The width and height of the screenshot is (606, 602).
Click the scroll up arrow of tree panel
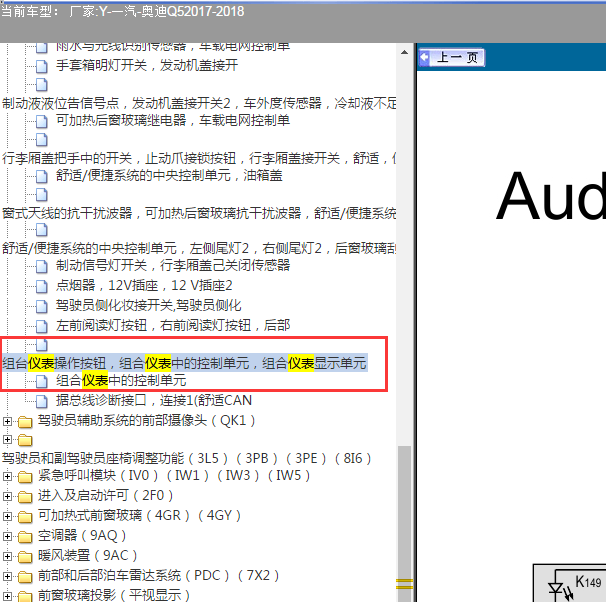click(x=404, y=52)
